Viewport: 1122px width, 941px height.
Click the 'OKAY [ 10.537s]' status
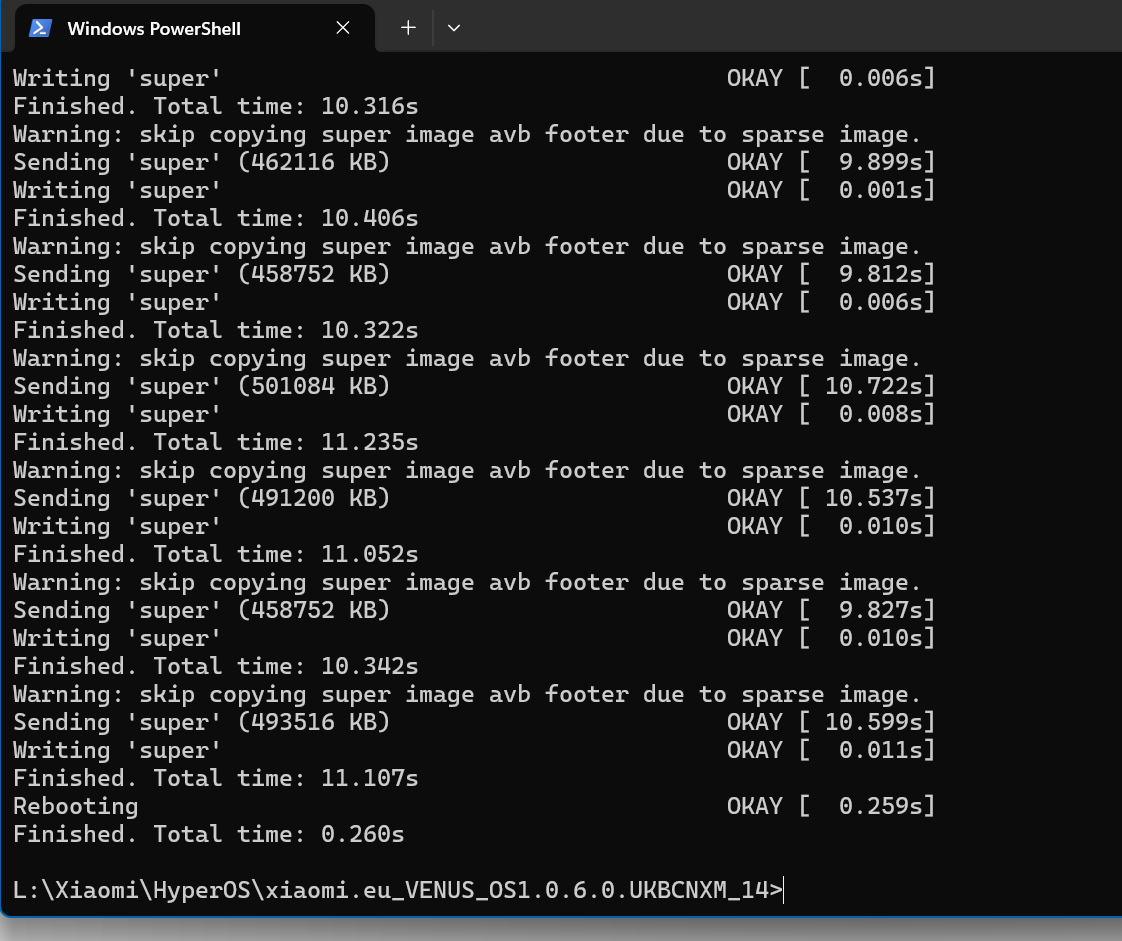(831, 498)
